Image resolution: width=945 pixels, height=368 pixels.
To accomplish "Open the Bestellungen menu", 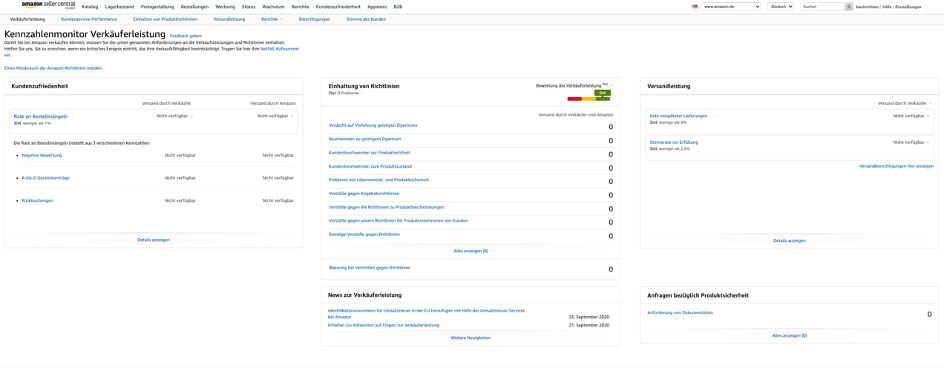I will [195, 7].
